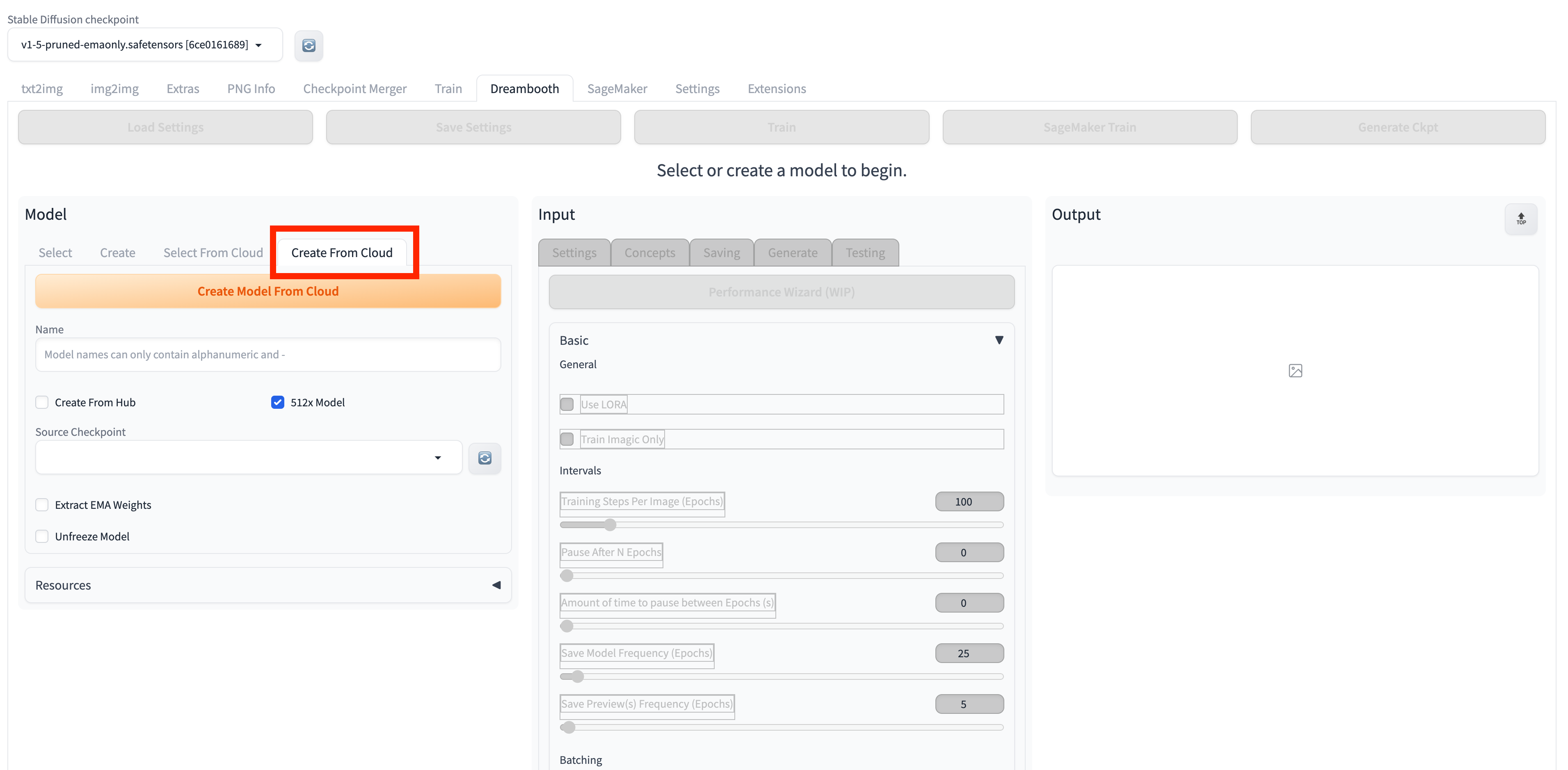Screen dimensions: 1568x770
Task: Tick the Unfreeze Model checkbox
Action: click(42, 536)
